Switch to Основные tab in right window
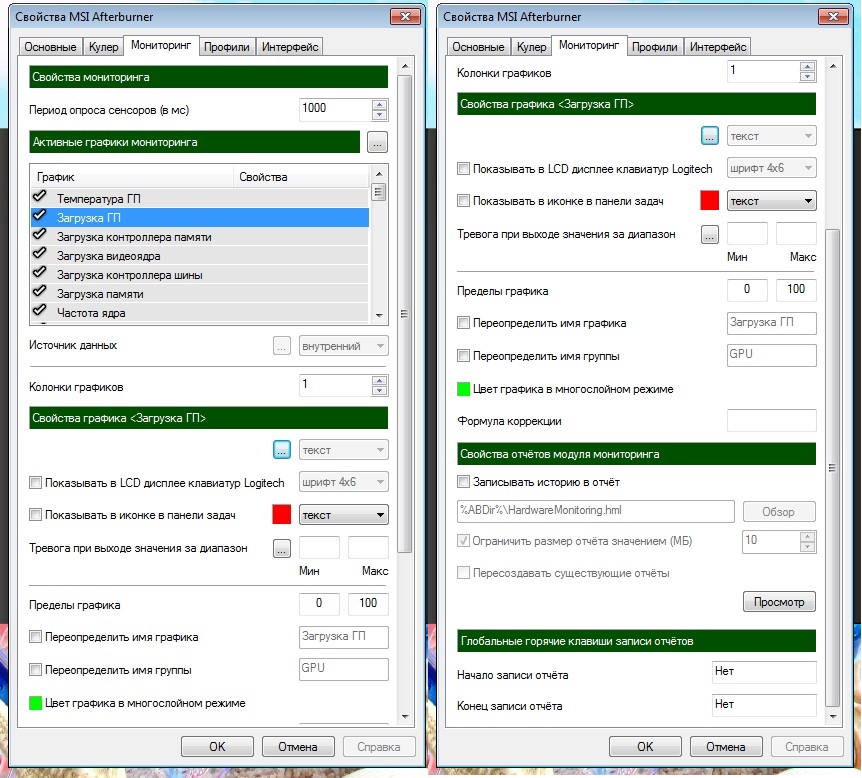The height and width of the screenshot is (778, 862). pos(478,47)
